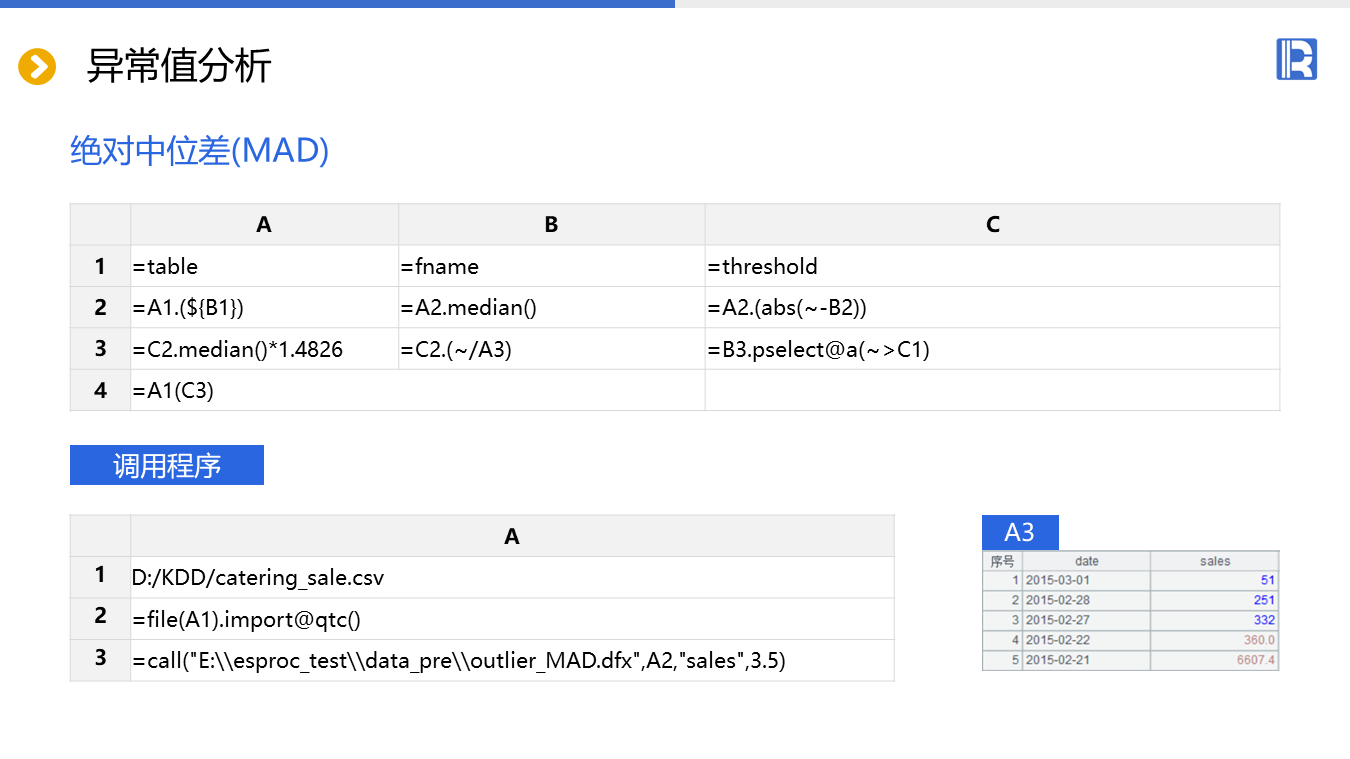Click the D:/KDD/catering_sale.csv path cell
This screenshot has height=759, width=1350.
tap(511, 578)
